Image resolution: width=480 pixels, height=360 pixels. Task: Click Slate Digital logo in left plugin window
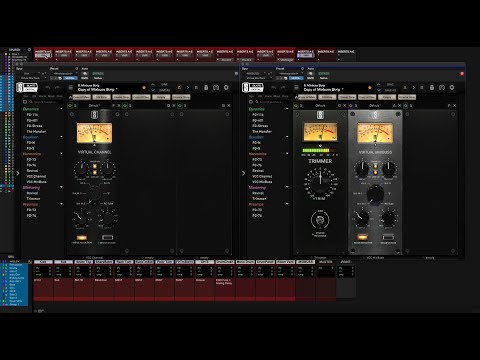coord(27,88)
